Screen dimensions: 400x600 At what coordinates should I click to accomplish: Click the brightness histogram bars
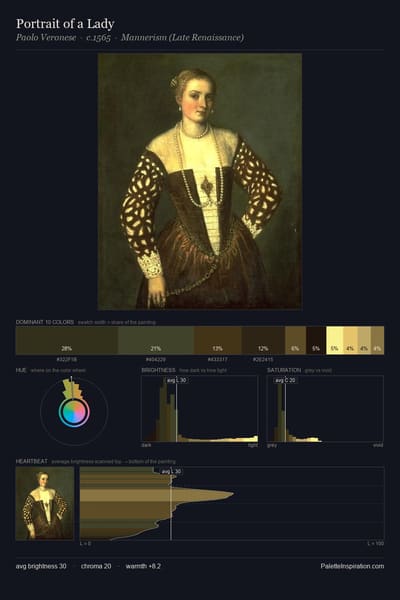pos(200,411)
